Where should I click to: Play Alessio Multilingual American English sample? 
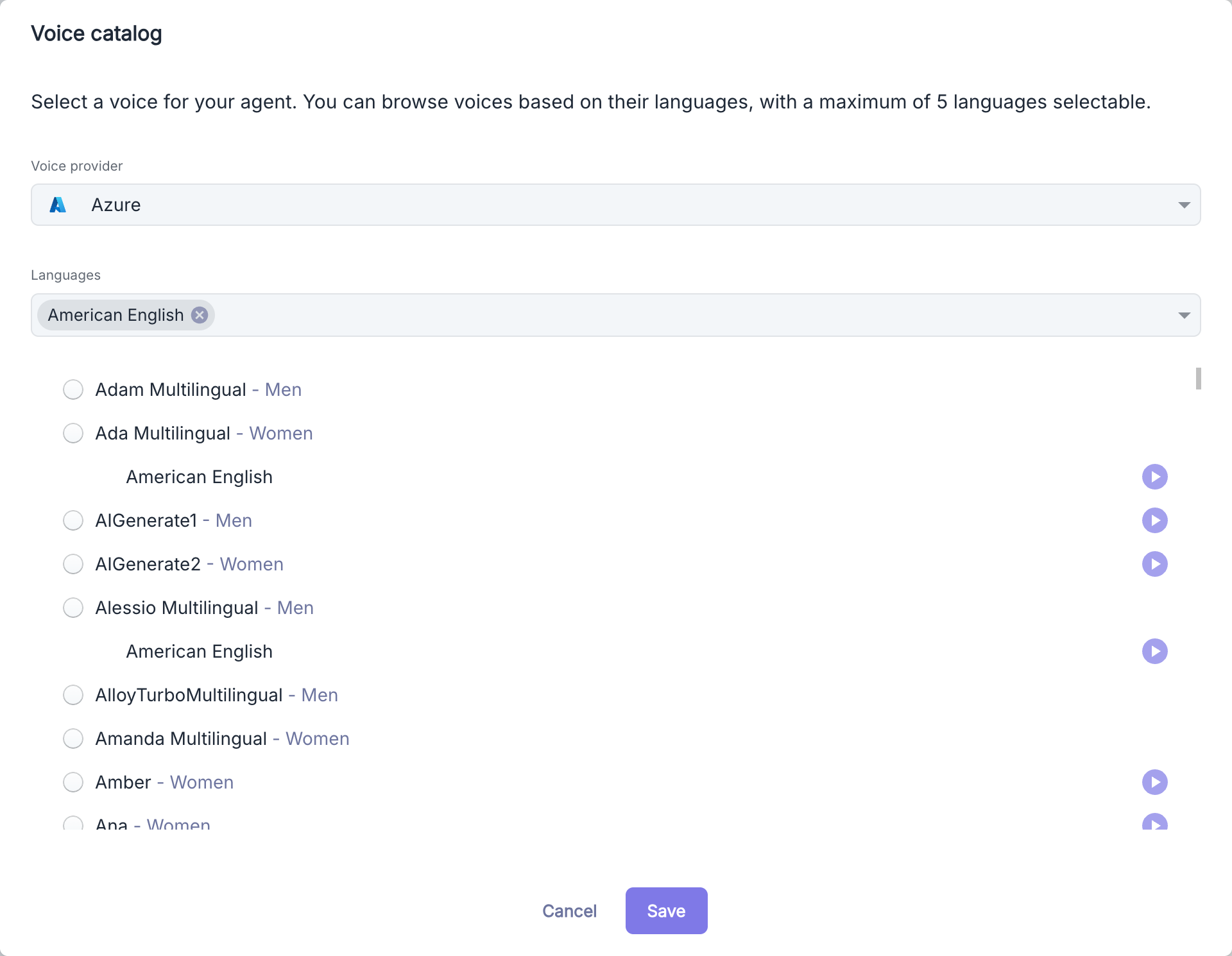pos(1154,651)
